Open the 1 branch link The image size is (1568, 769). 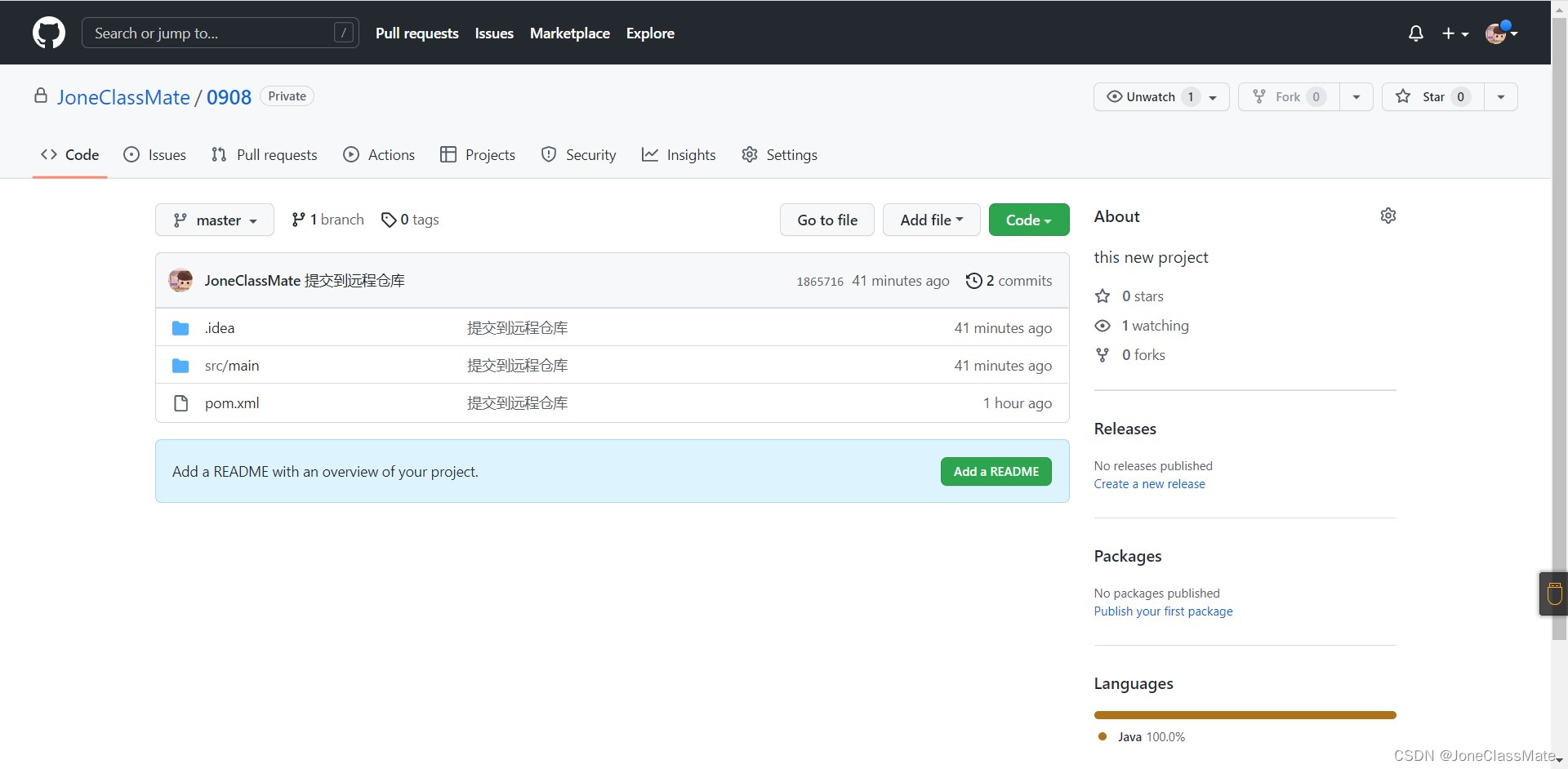click(327, 220)
